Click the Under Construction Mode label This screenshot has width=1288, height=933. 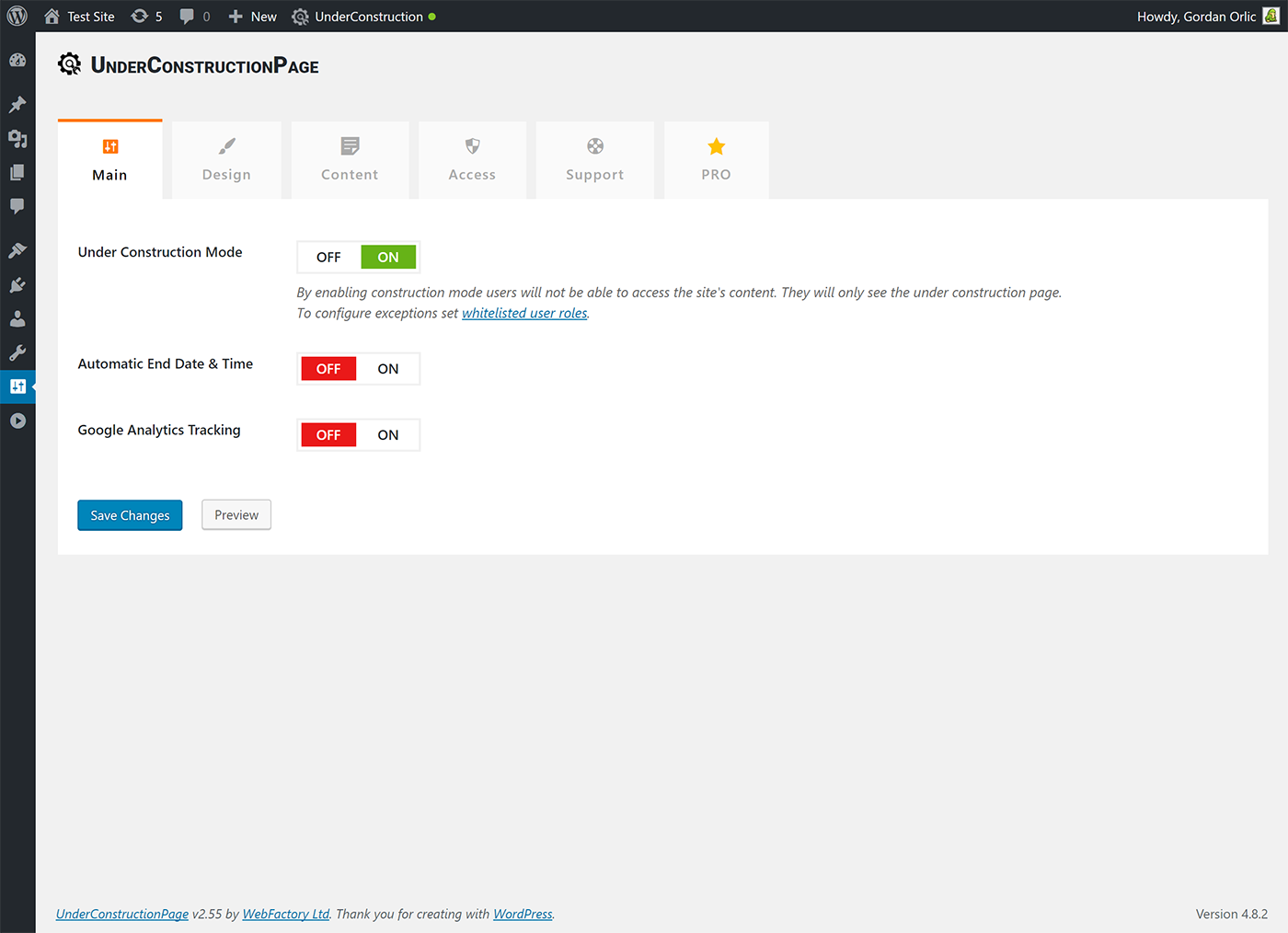[x=160, y=252]
